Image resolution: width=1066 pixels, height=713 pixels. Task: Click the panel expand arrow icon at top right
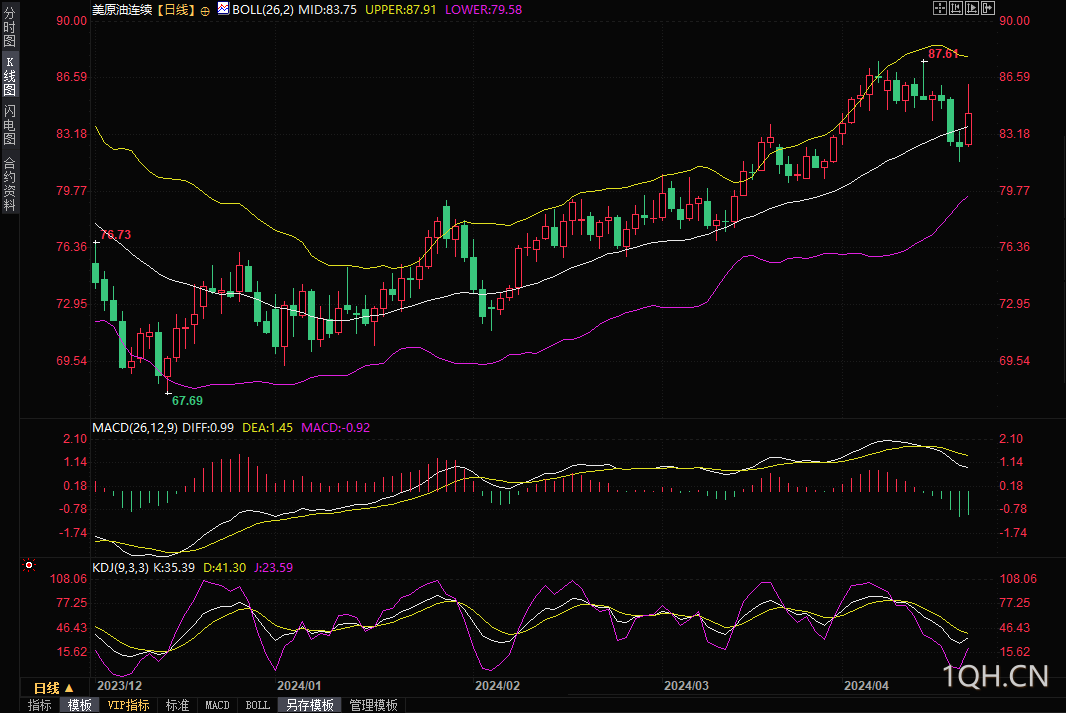tap(988, 8)
